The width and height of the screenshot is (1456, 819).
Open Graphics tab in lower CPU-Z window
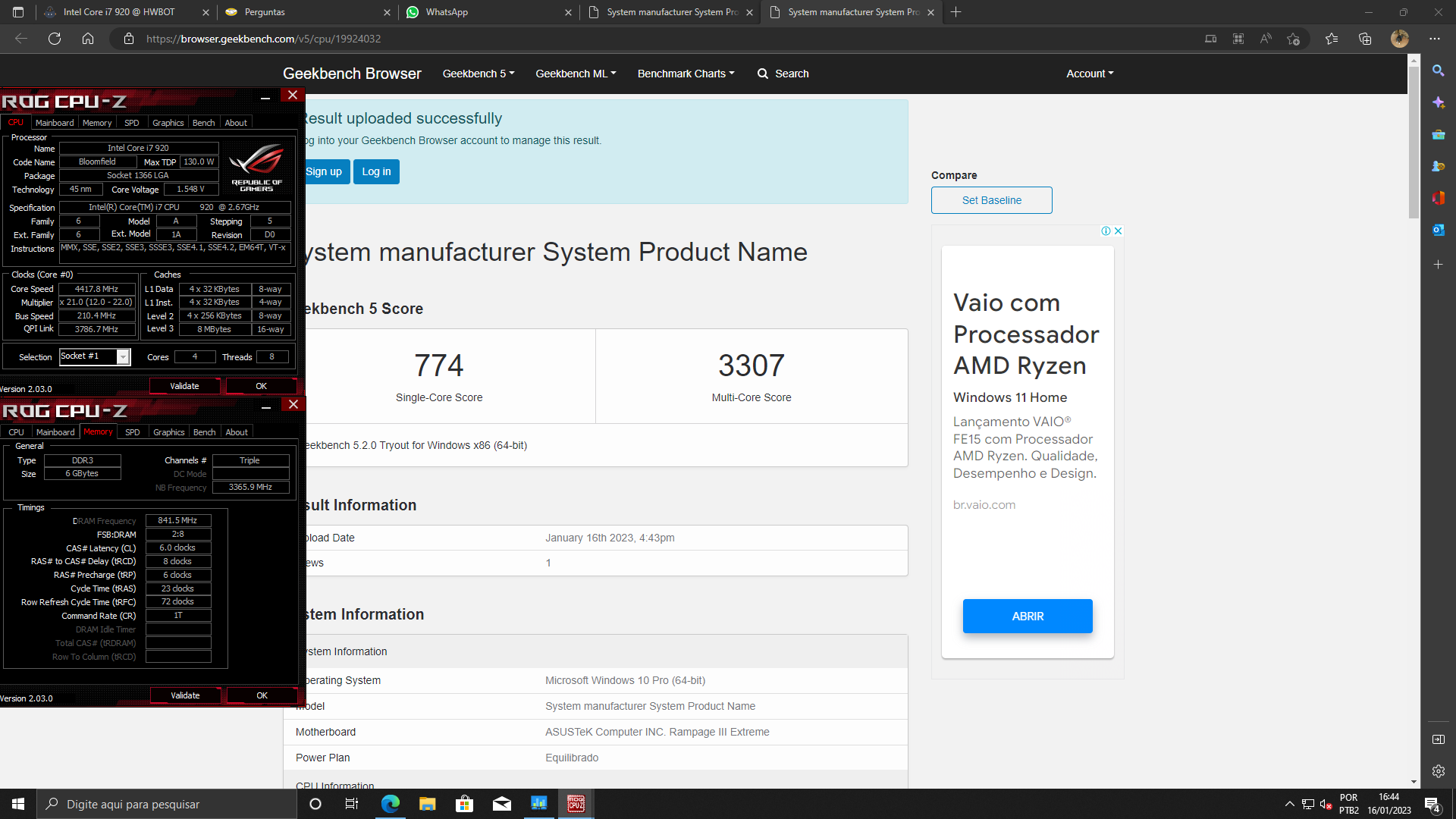pos(168,432)
